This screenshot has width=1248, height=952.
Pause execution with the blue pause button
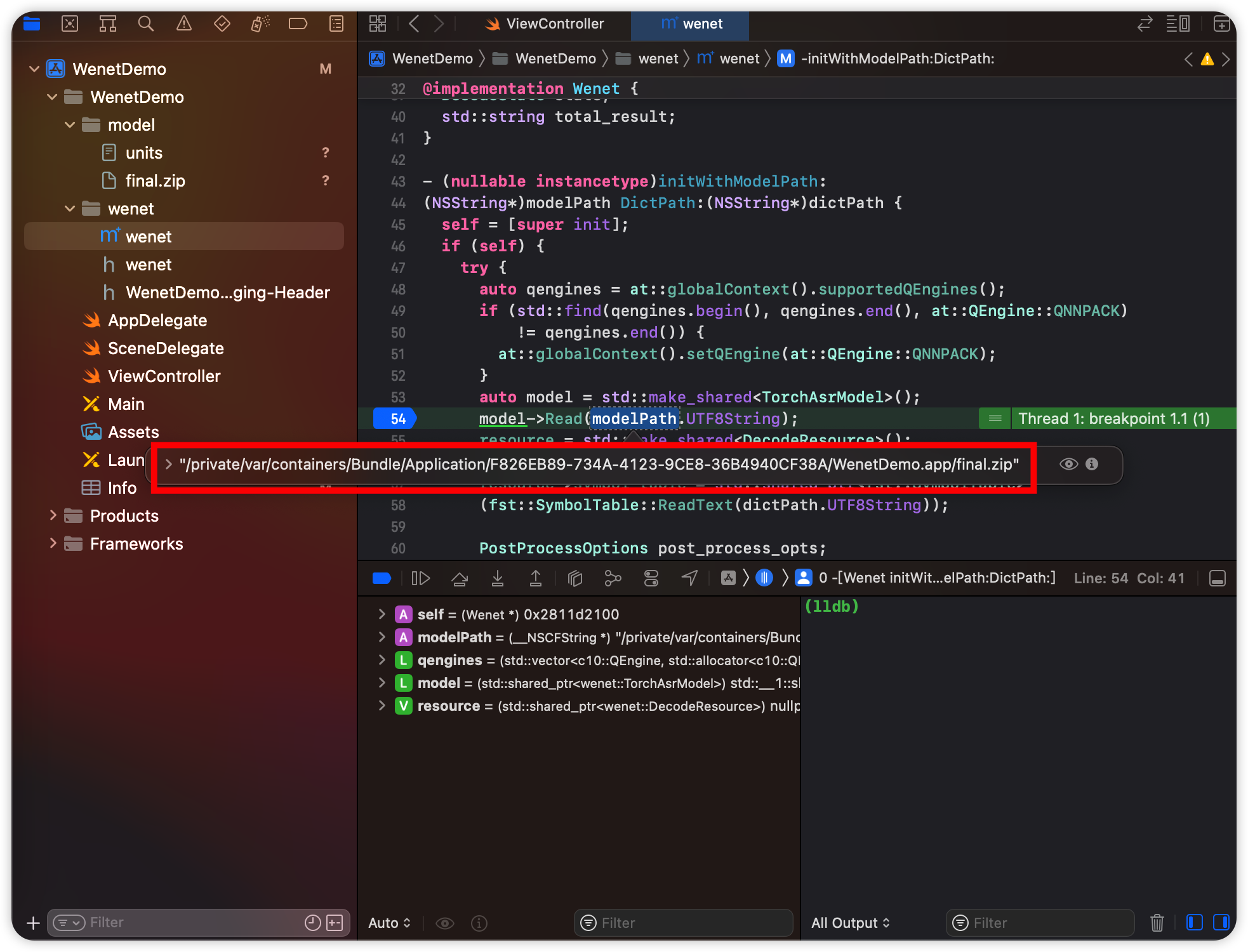[x=764, y=578]
